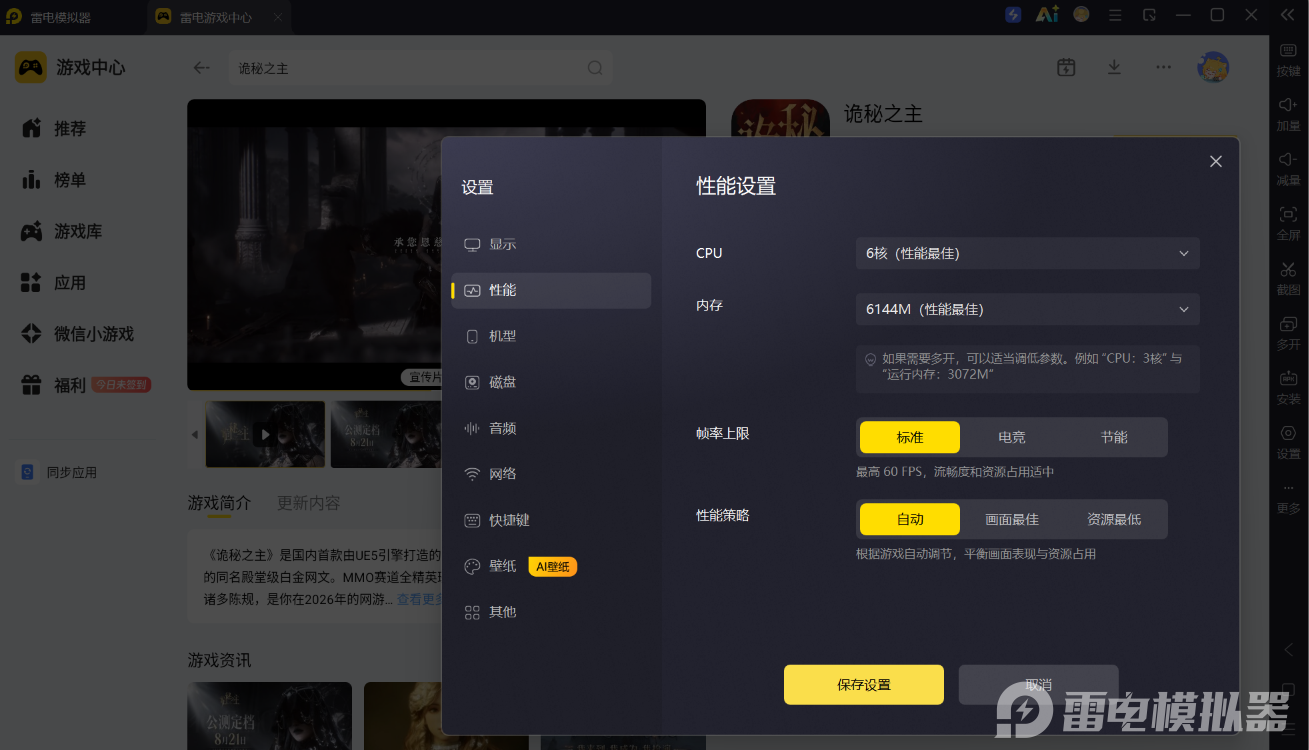This screenshot has height=750, width=1309.
Task: Open the 网络 settings section
Action: (551, 474)
